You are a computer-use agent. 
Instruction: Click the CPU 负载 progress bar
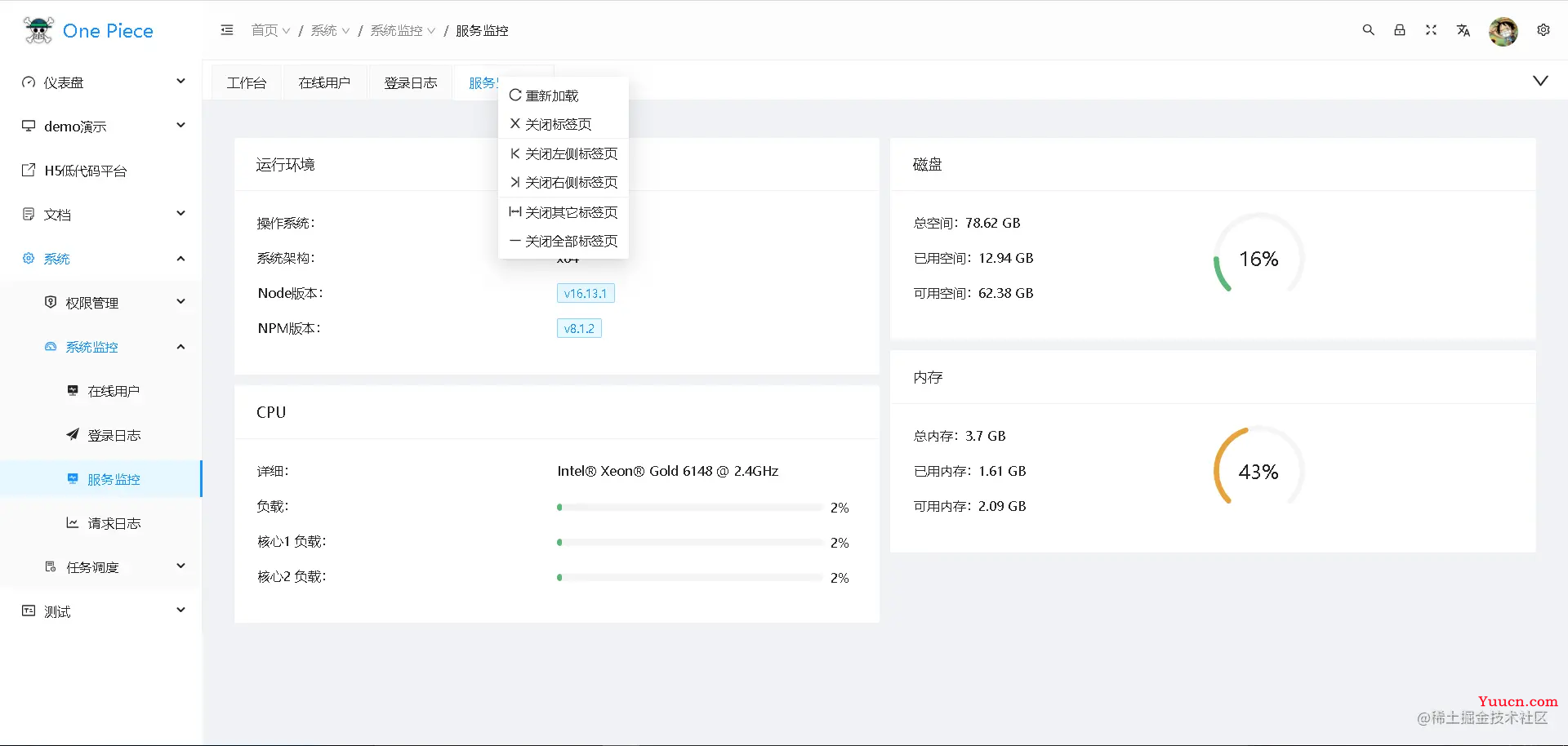[689, 508]
